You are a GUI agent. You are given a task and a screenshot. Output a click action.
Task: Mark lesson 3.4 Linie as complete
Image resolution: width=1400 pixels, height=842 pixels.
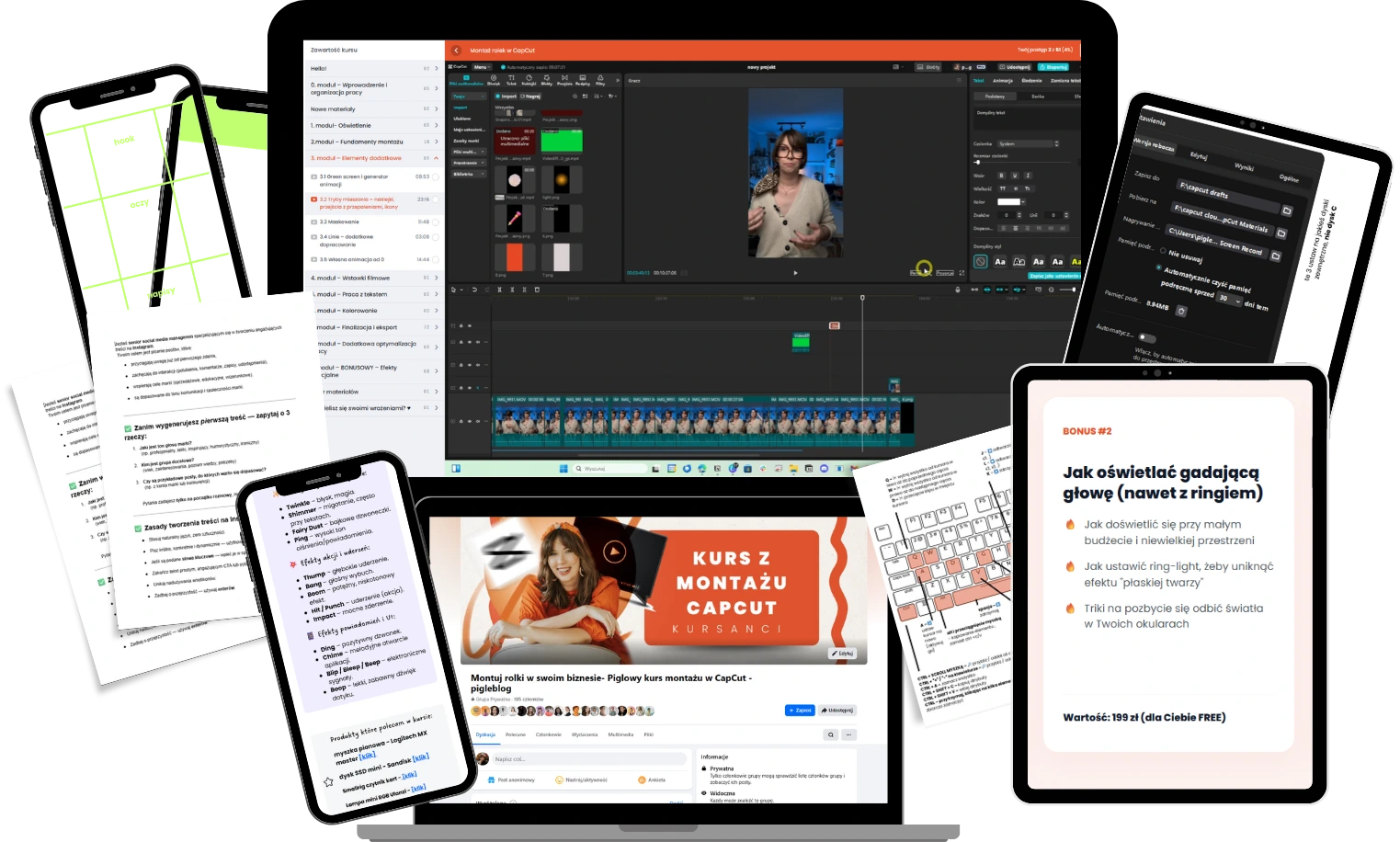coord(436,237)
